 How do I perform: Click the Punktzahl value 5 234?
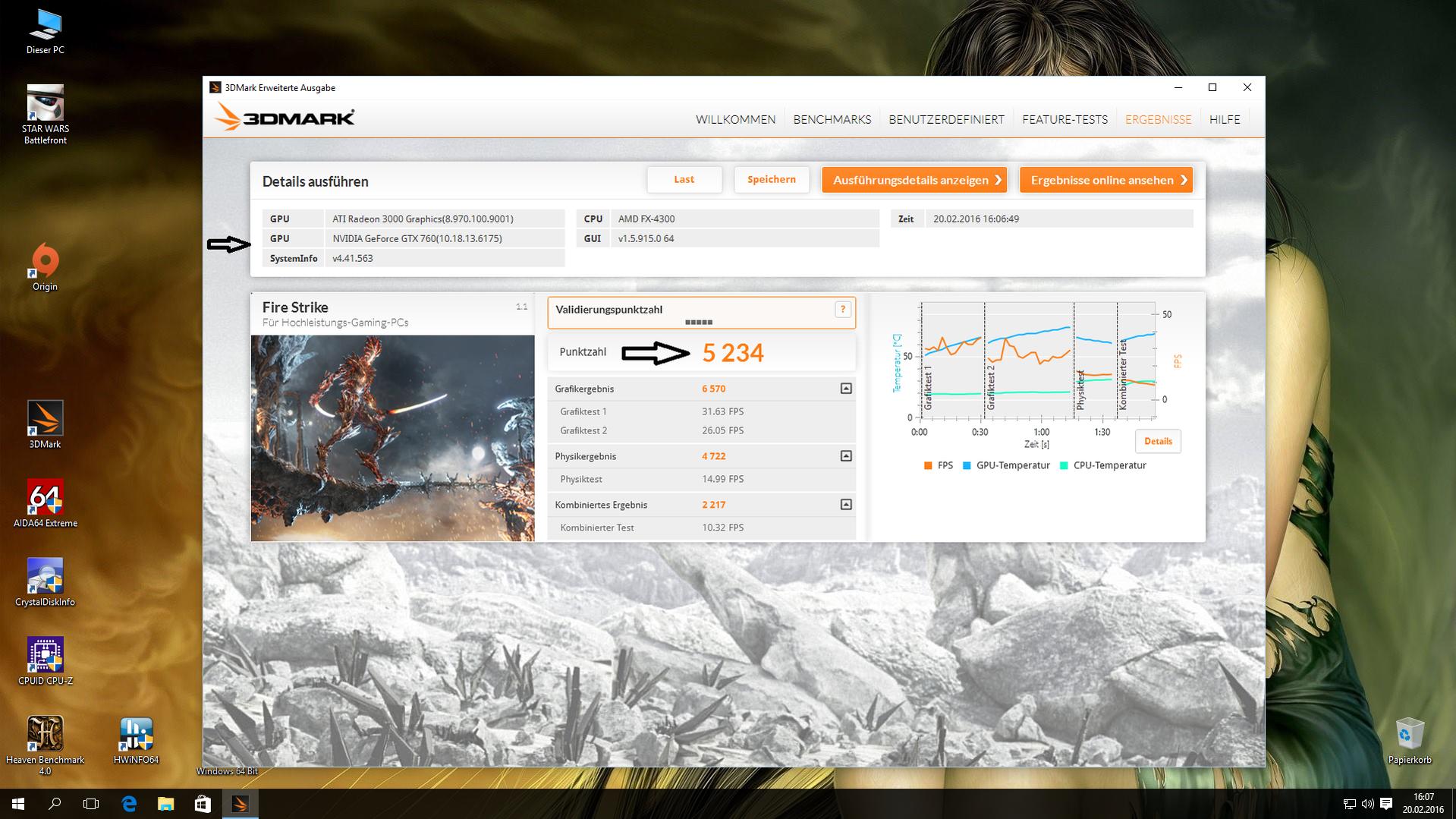pyautogui.click(x=733, y=353)
